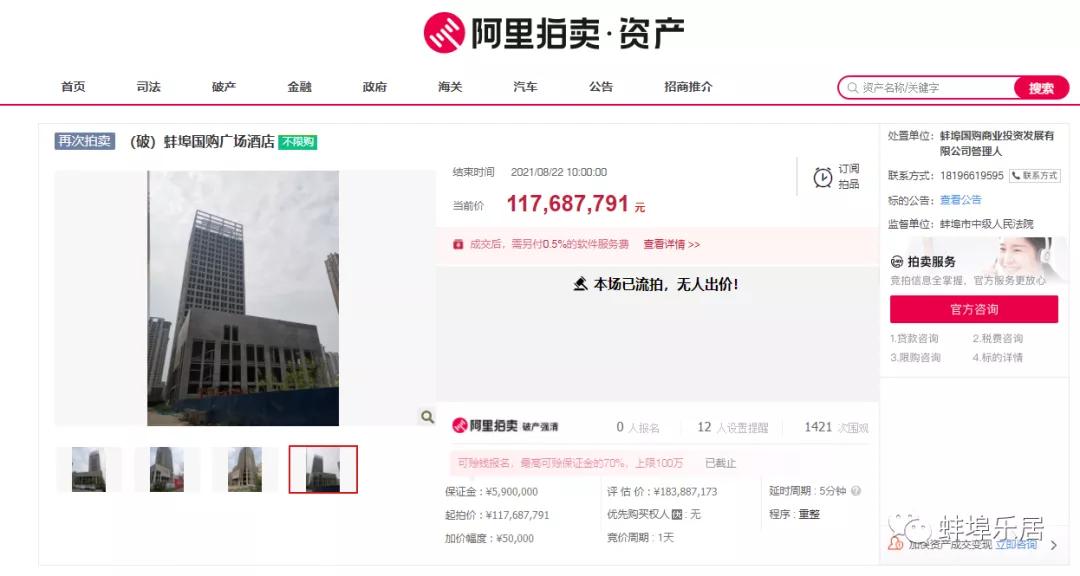Click the 1421 次围观 count

coord(836,427)
